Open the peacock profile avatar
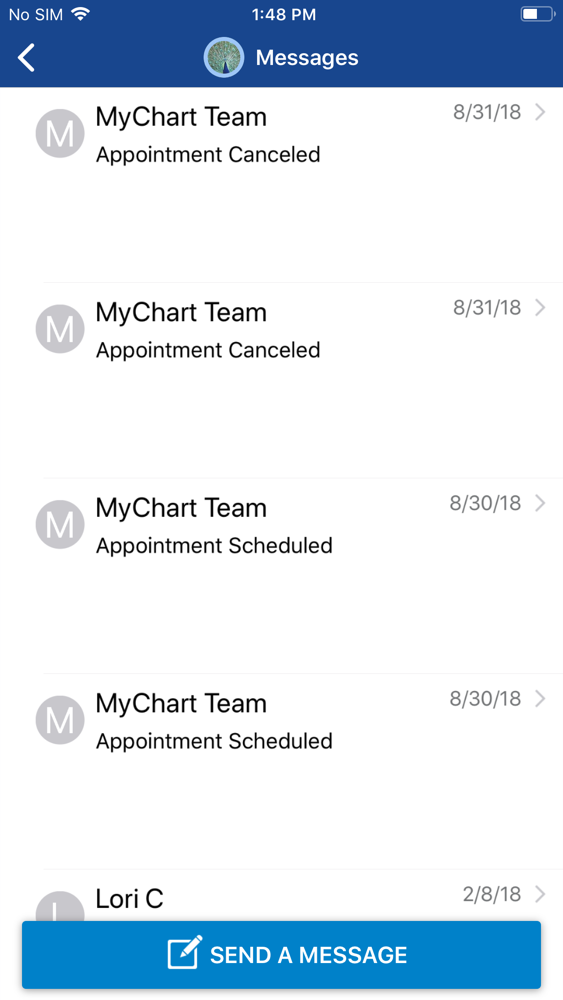 coord(224,57)
